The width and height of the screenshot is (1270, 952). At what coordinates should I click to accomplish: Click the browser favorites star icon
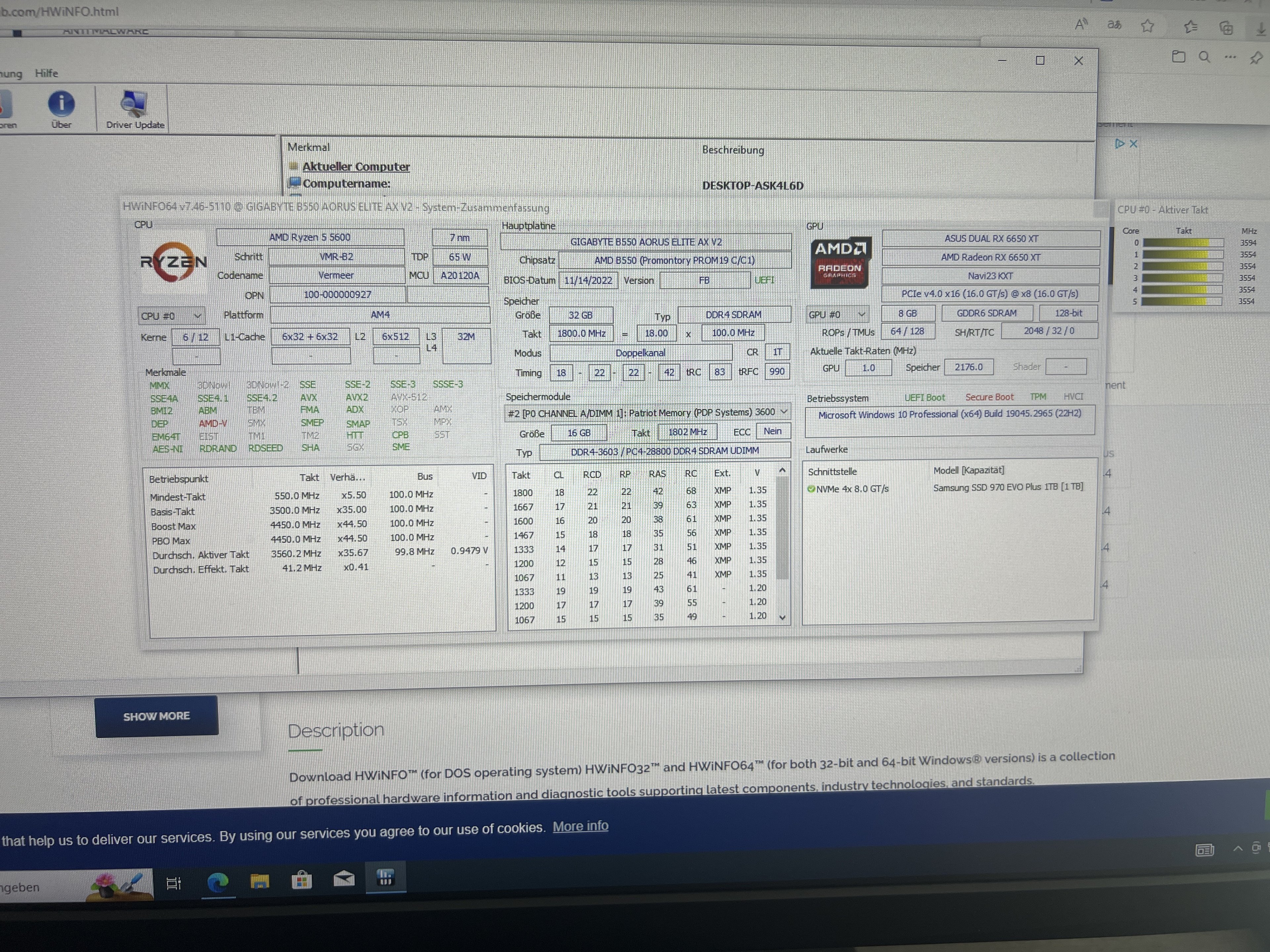[x=1147, y=26]
